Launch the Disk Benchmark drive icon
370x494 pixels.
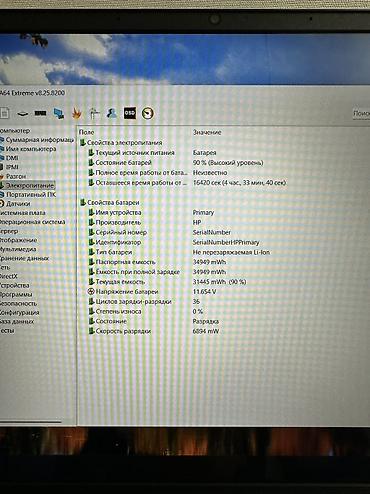22,114
